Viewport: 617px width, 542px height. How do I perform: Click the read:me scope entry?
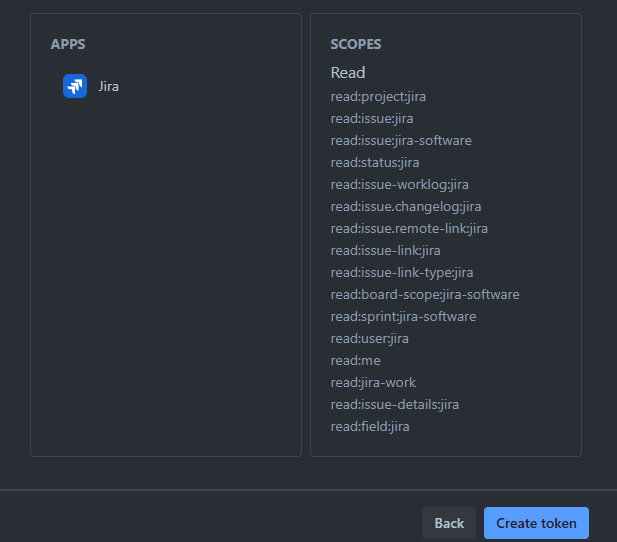356,361
